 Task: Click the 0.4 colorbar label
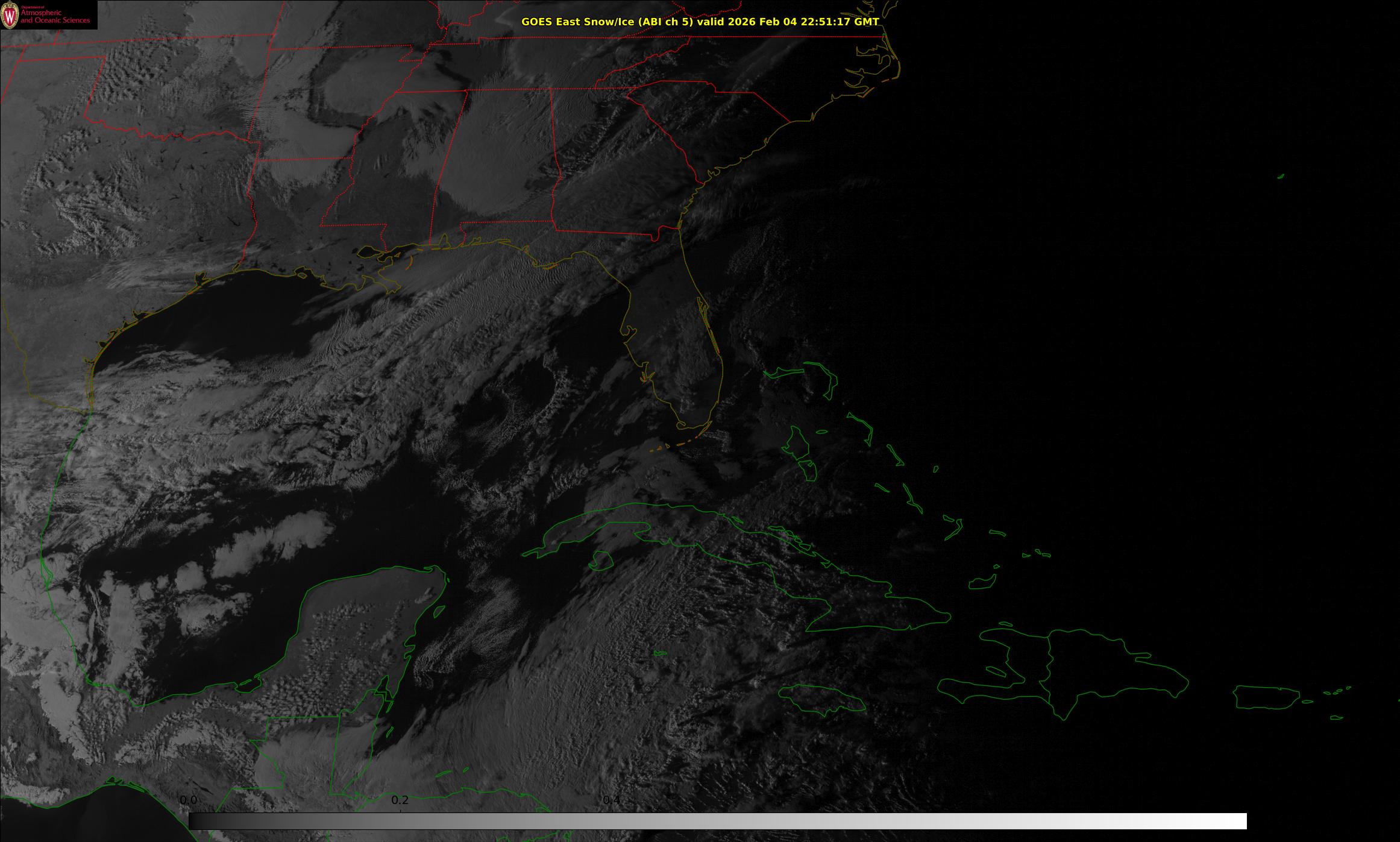pos(612,800)
